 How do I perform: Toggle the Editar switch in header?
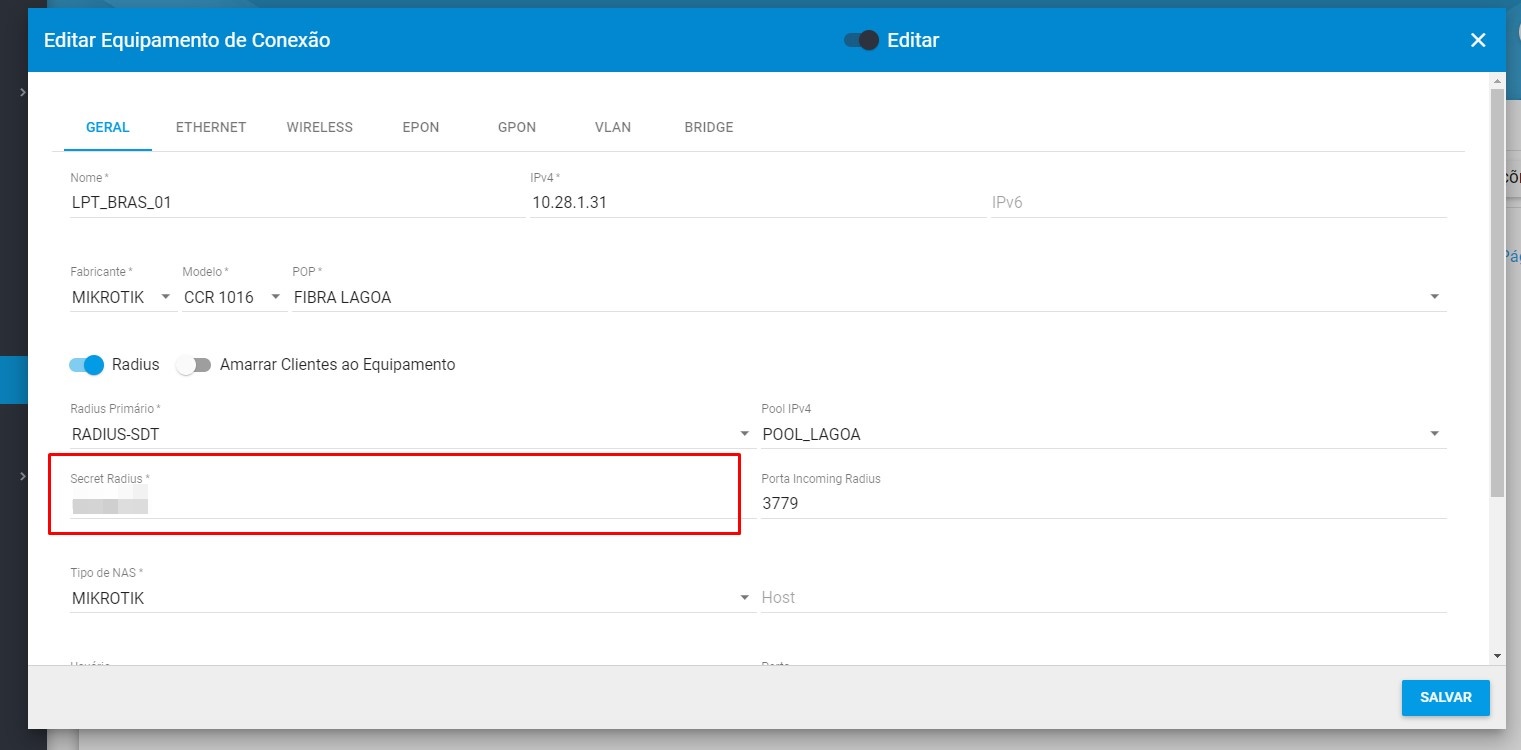point(861,40)
